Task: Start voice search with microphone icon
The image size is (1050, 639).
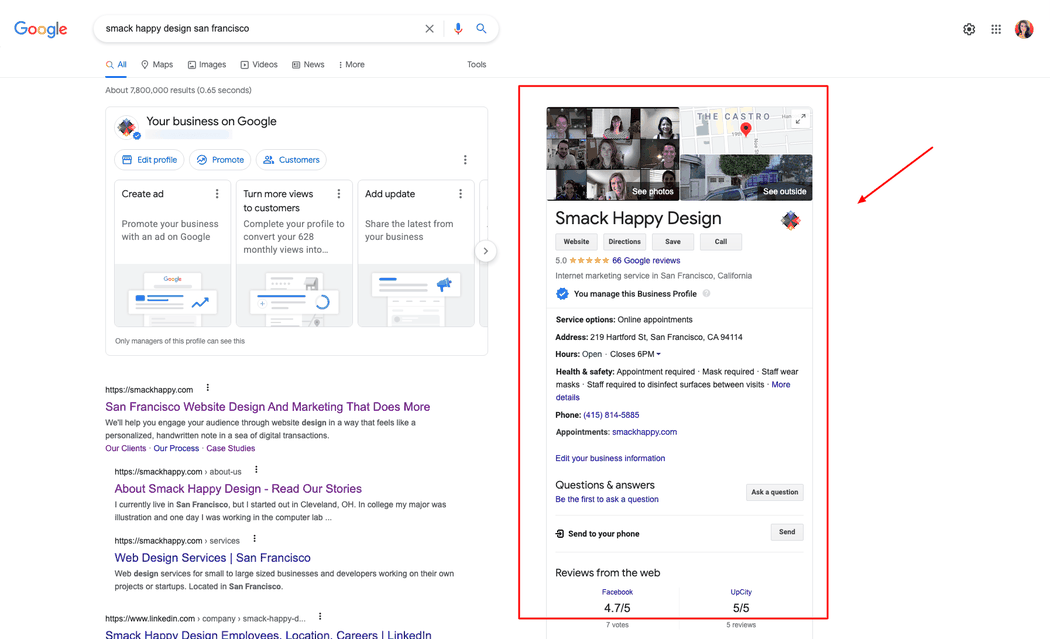Action: click(458, 29)
